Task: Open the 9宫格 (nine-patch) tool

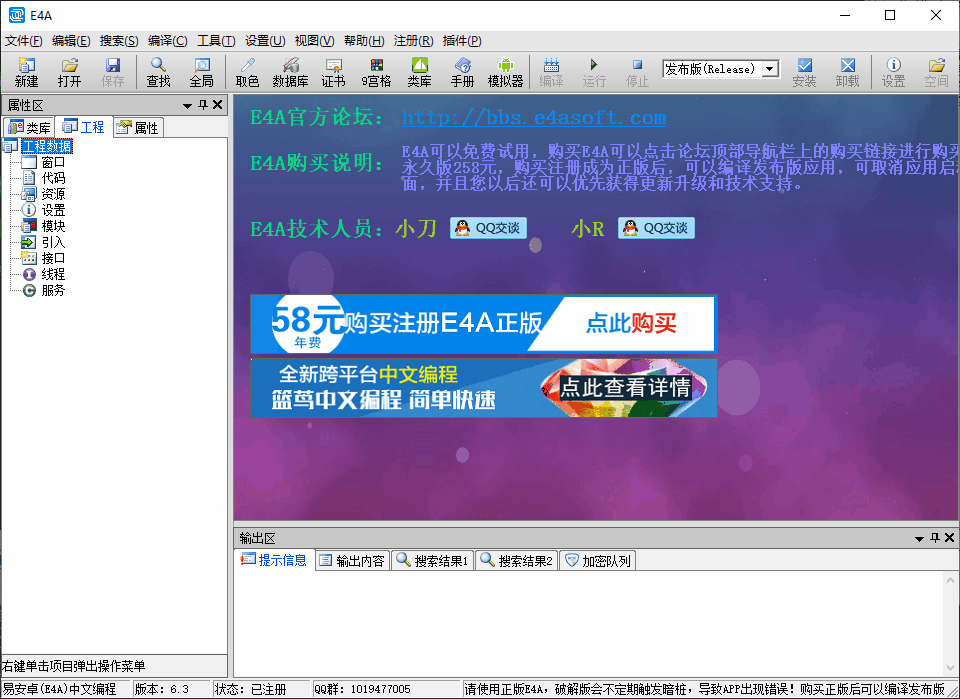Action: click(x=376, y=72)
